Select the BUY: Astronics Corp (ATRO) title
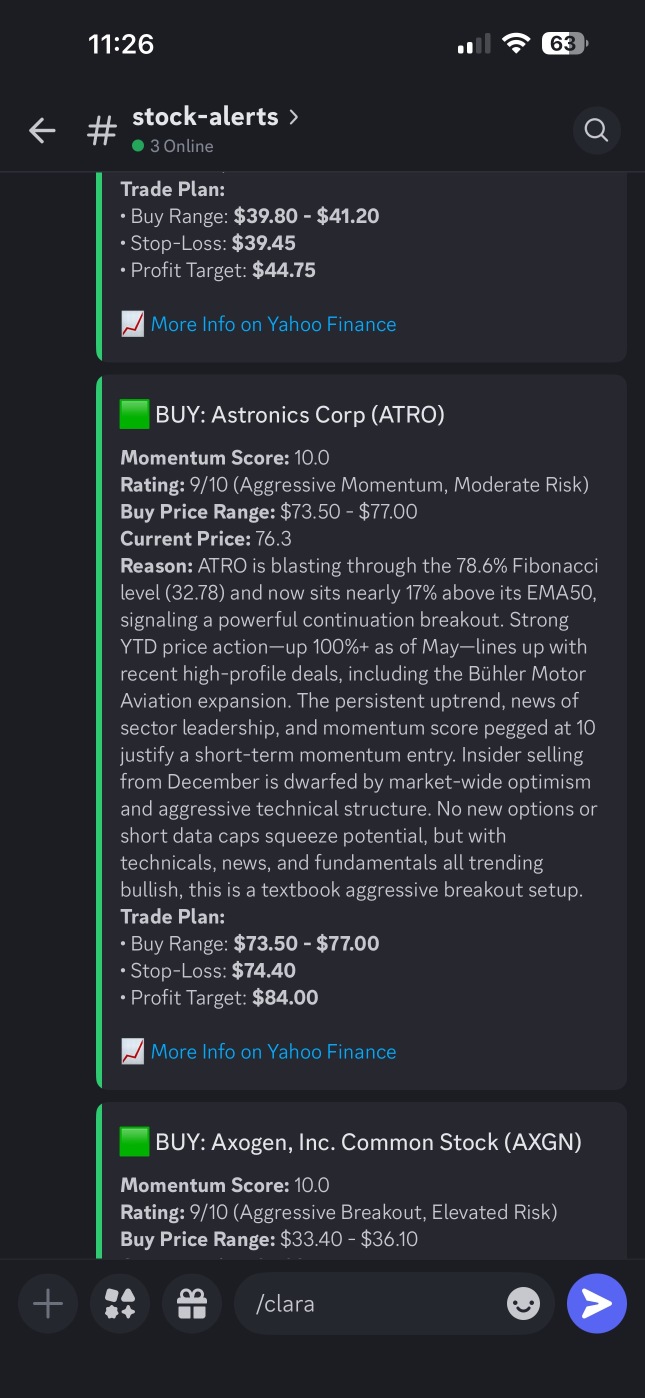Image resolution: width=645 pixels, height=1398 pixels. [x=300, y=414]
